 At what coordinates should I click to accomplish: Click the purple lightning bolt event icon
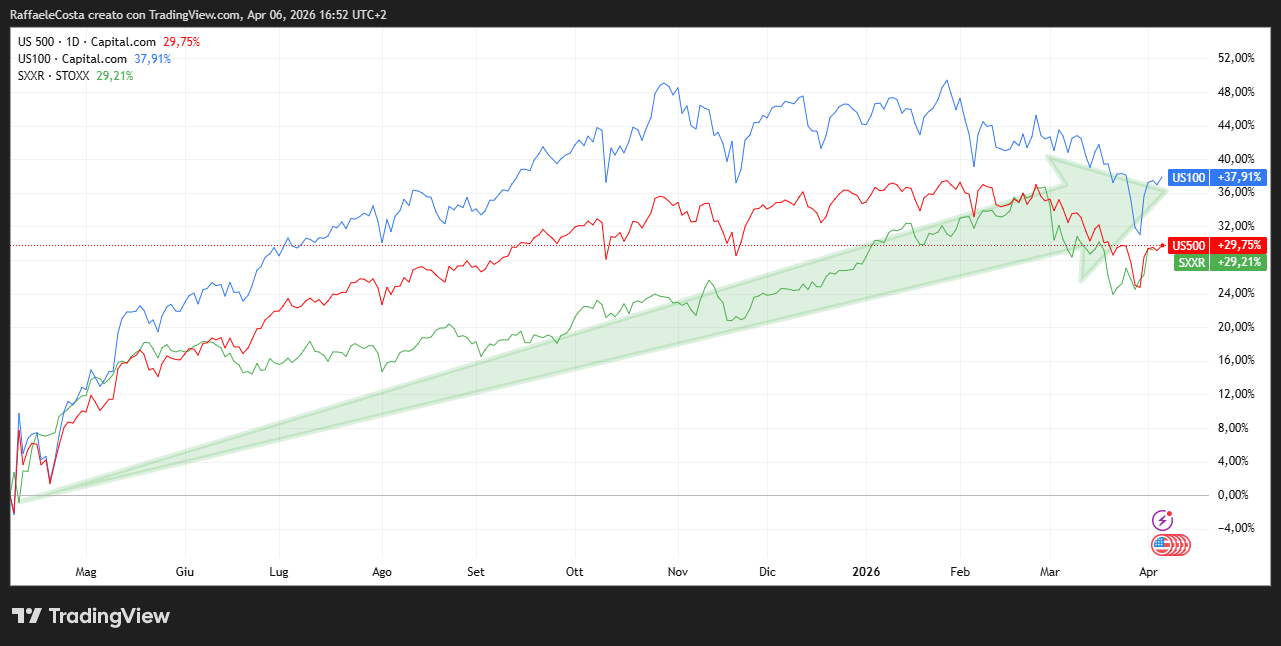(x=1162, y=519)
